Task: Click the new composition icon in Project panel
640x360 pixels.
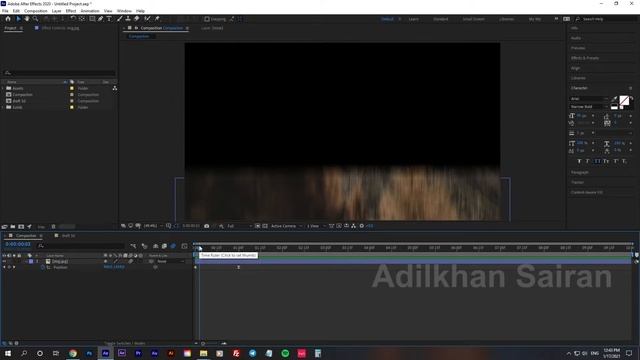Action: pos(21,227)
